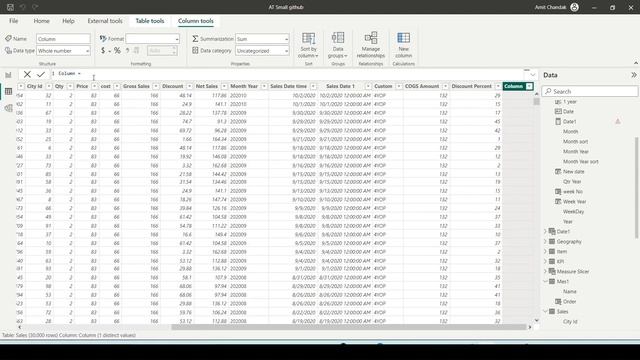This screenshot has width=640, height=360.
Task: Expand the KPI table
Action: click(545, 261)
